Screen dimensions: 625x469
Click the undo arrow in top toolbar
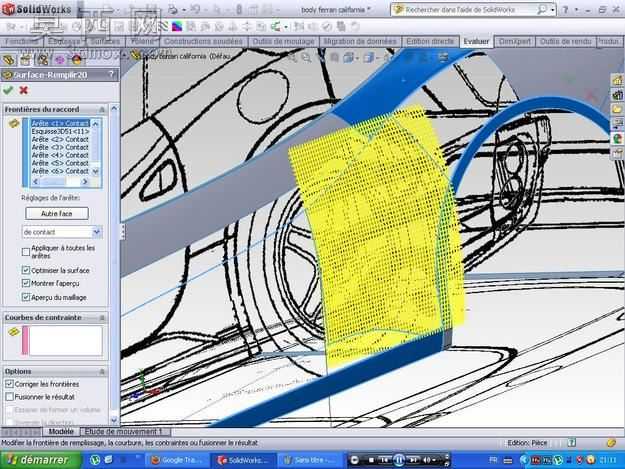tap(195, 10)
